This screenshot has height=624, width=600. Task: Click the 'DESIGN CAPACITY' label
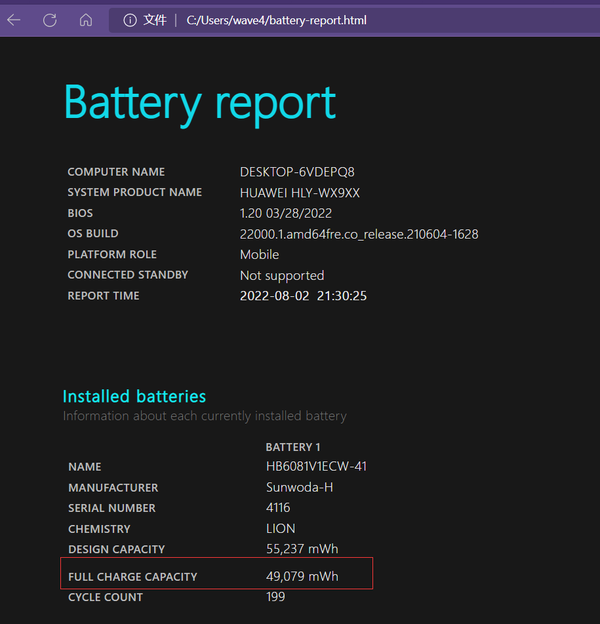click(x=116, y=549)
